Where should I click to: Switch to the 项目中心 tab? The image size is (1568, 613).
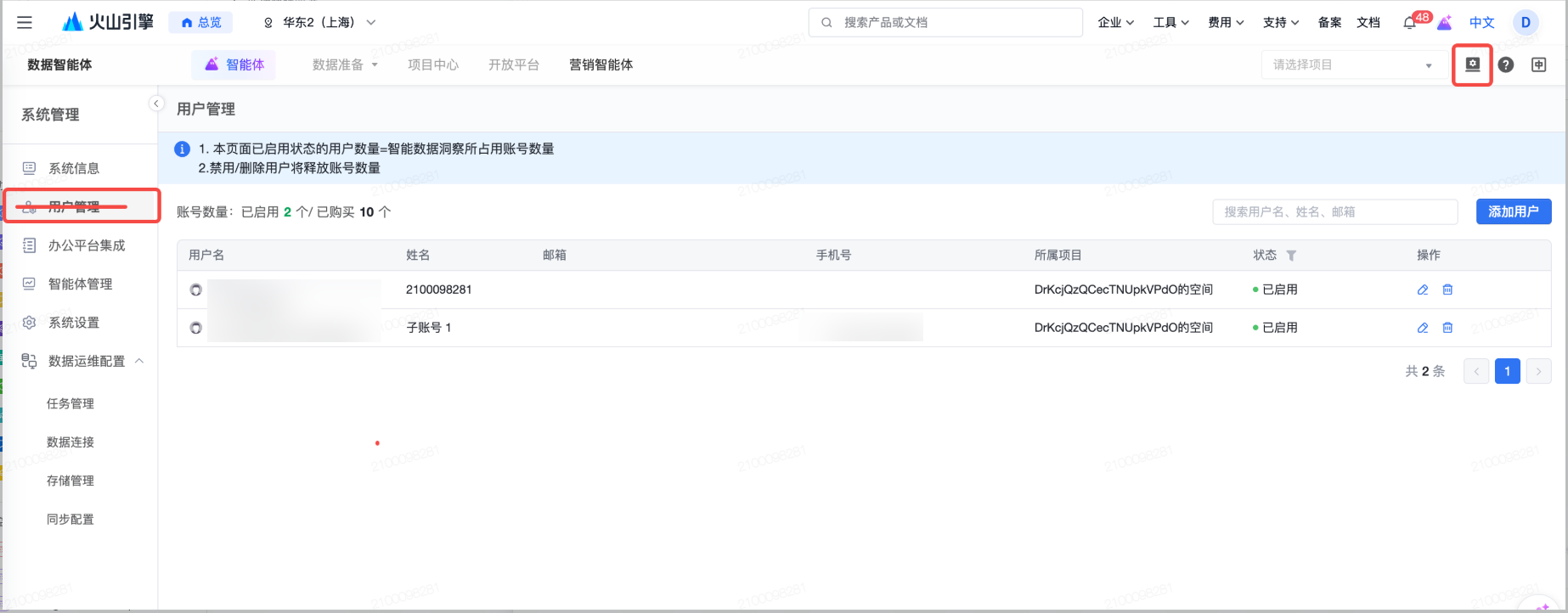433,65
